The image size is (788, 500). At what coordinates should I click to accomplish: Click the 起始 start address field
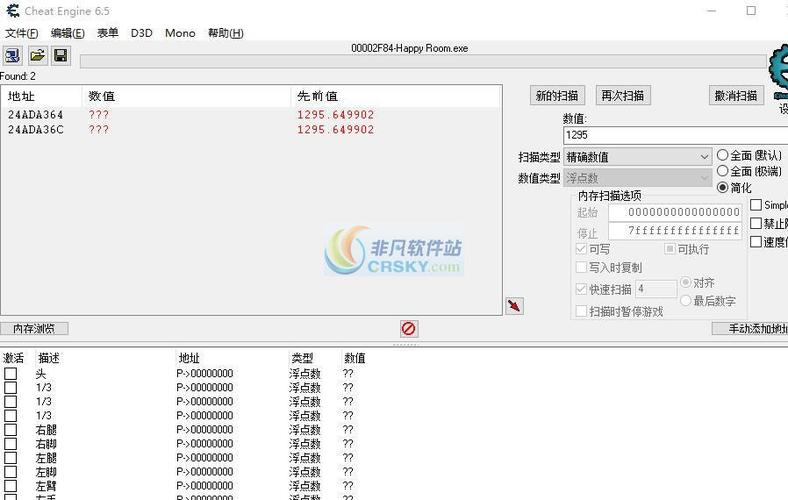click(x=675, y=212)
